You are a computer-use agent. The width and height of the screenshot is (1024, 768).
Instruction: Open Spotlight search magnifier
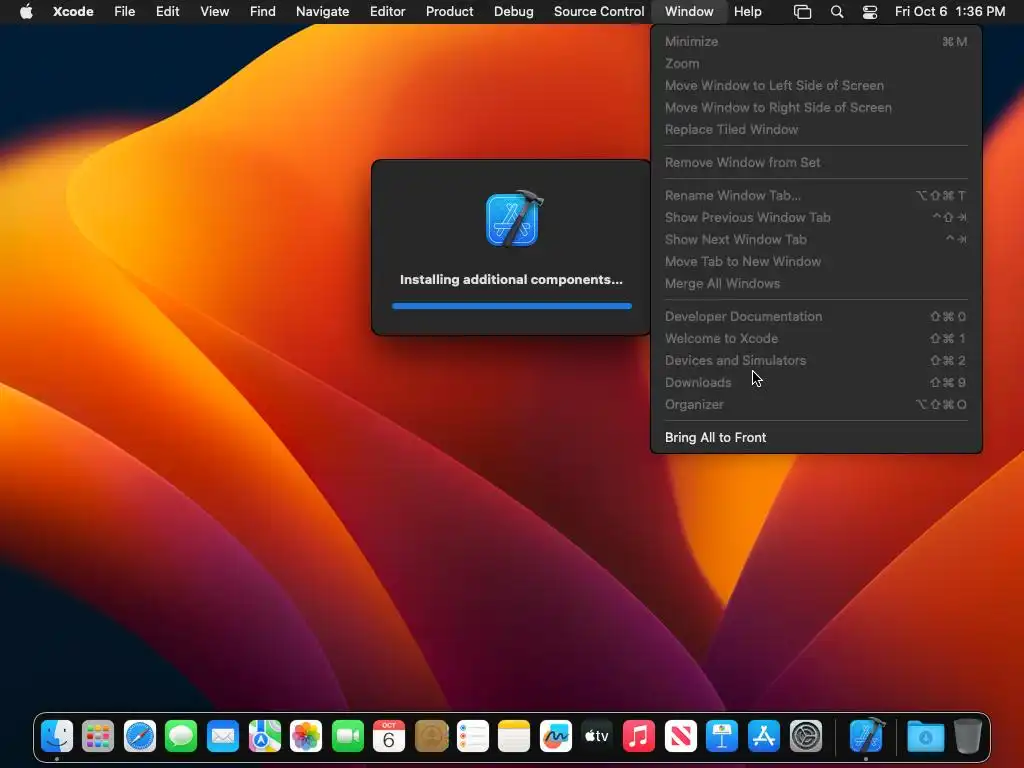coord(837,12)
